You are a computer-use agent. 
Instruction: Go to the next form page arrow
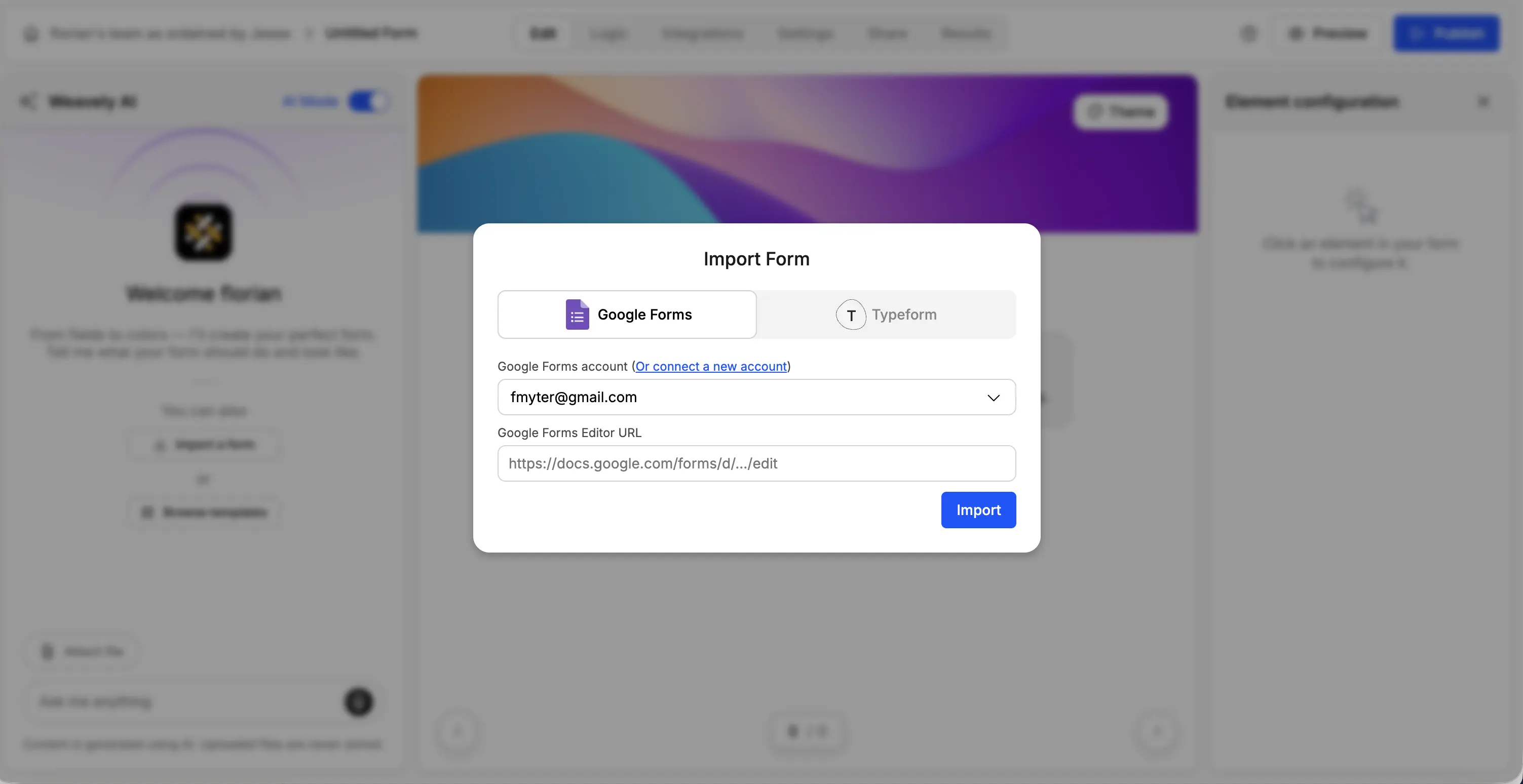(x=1158, y=731)
